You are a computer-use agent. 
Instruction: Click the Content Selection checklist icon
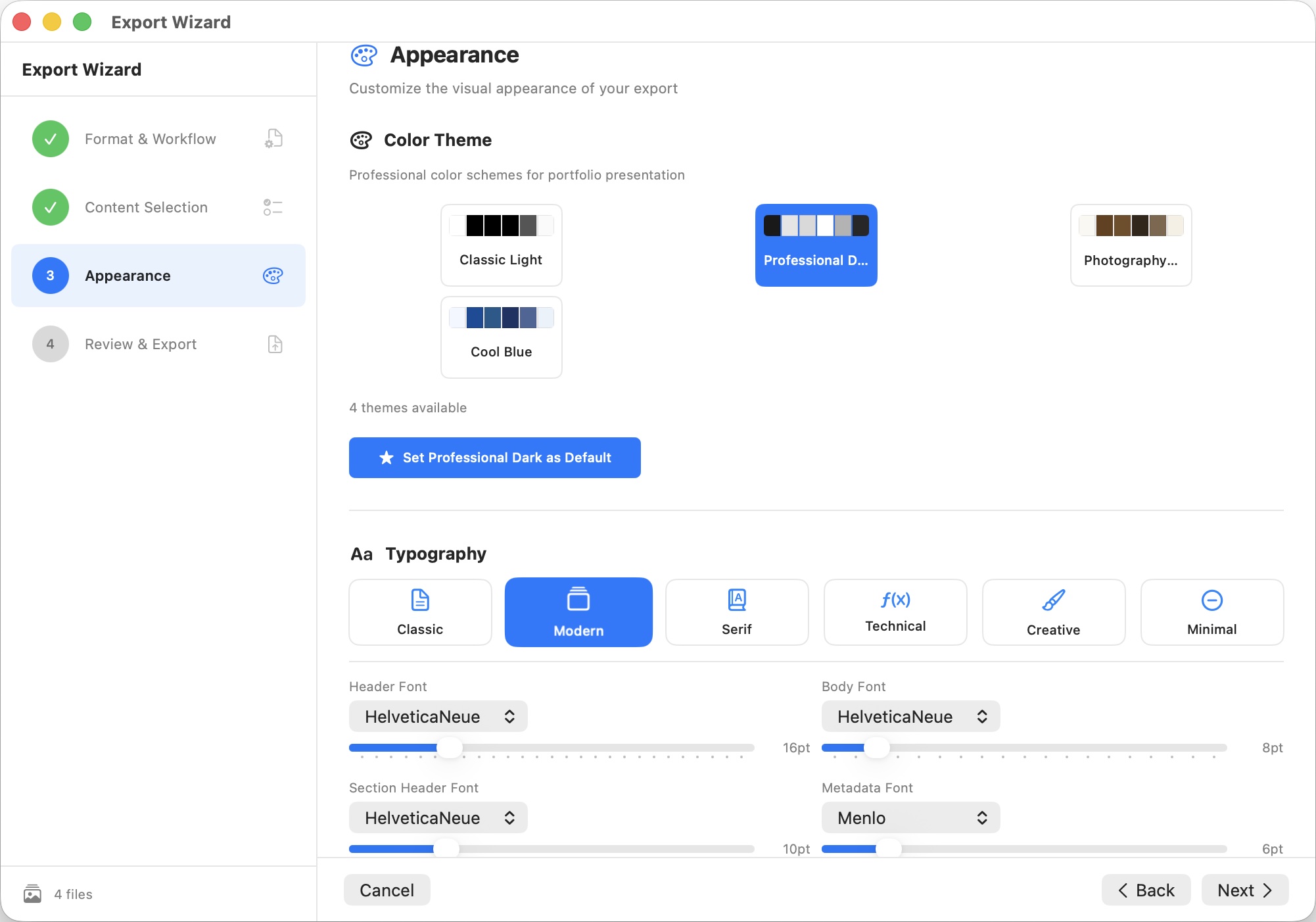pyautogui.click(x=273, y=208)
